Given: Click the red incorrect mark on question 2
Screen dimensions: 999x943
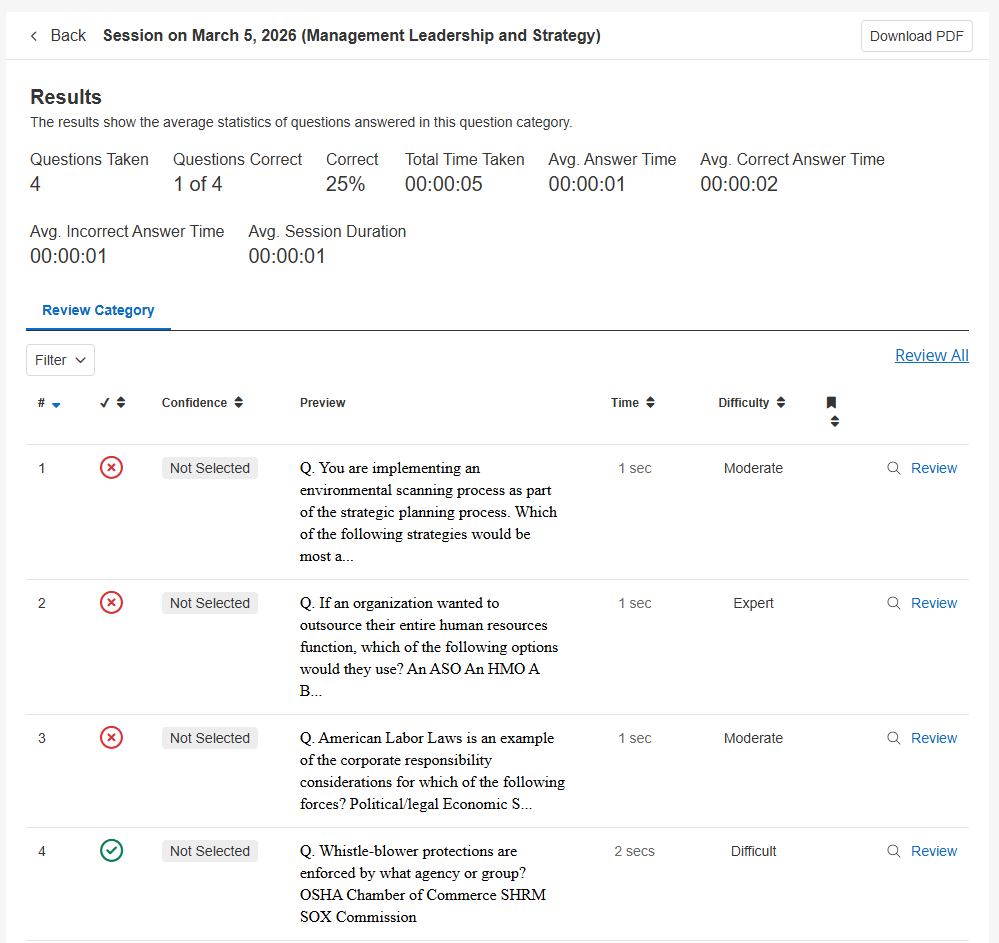Looking at the screenshot, I should coord(112,602).
